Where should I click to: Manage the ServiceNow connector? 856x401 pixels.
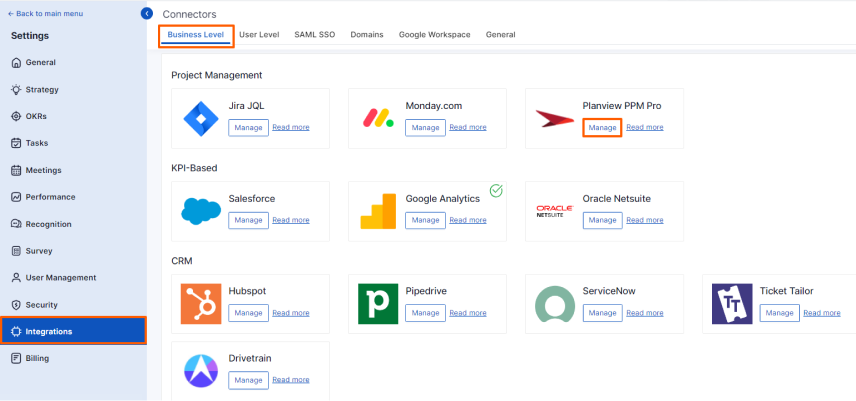click(x=602, y=313)
